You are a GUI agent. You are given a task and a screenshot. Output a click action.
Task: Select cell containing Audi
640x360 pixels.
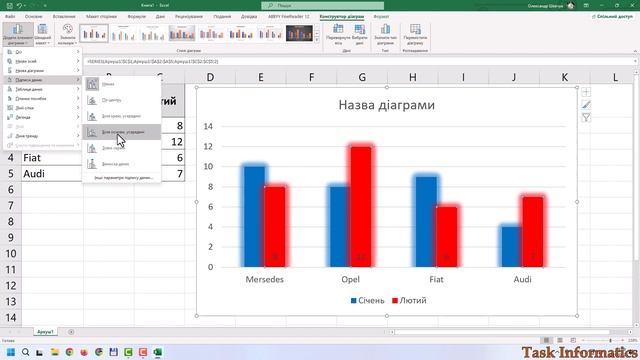click(x=52, y=173)
